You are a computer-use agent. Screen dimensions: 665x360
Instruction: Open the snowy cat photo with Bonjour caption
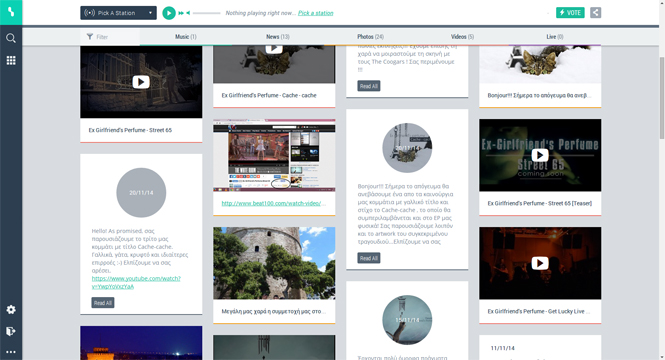click(x=540, y=64)
